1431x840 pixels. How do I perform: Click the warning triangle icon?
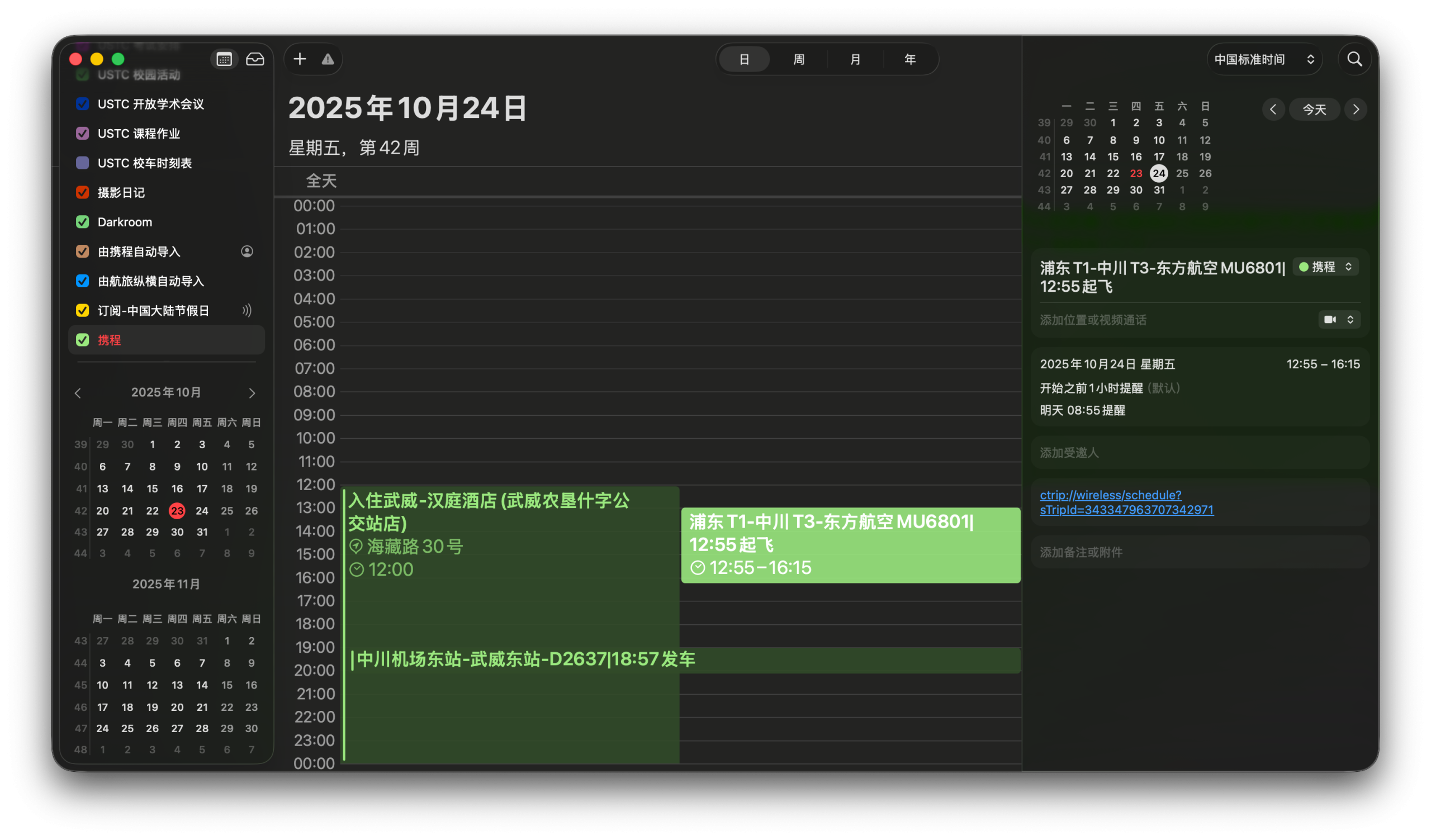328,59
